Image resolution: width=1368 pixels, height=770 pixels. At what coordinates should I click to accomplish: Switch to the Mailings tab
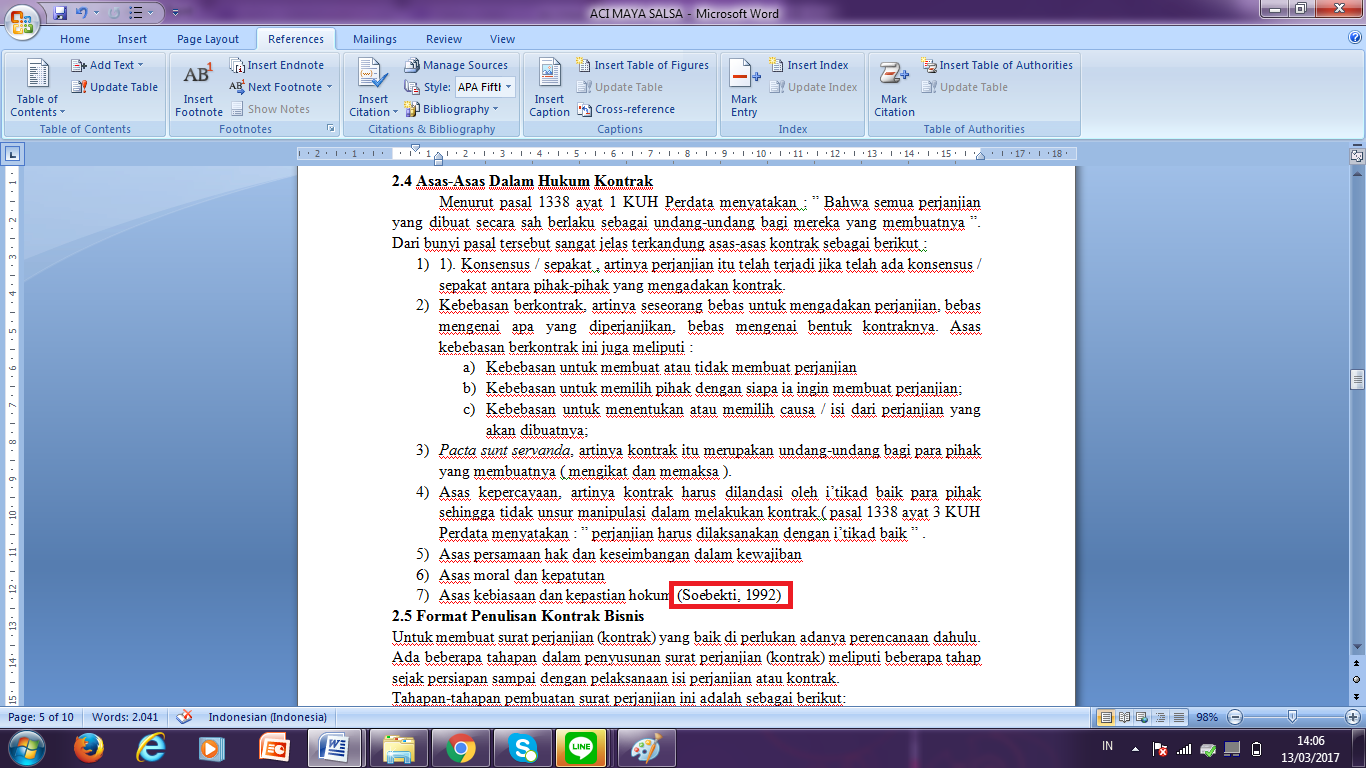[374, 38]
